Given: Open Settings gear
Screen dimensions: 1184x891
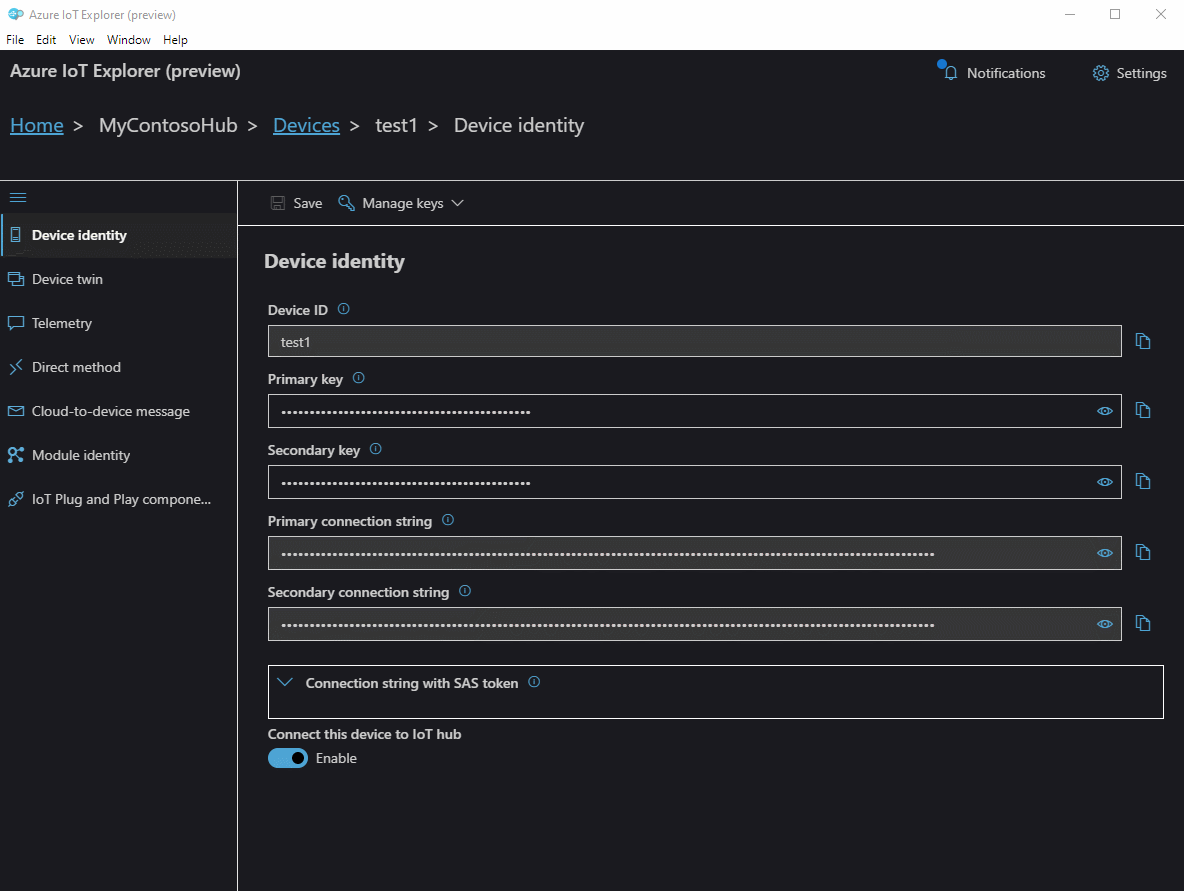Looking at the screenshot, I should 1101,73.
